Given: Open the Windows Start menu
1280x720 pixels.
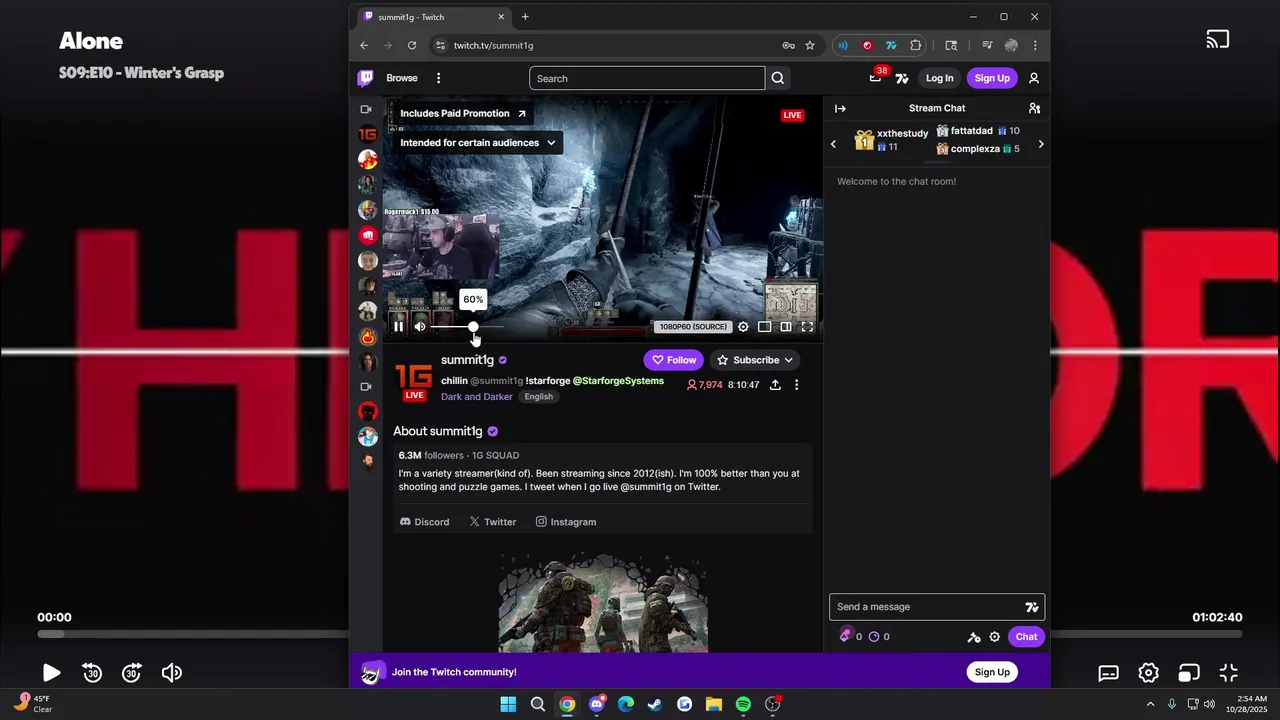Looking at the screenshot, I should (508, 704).
